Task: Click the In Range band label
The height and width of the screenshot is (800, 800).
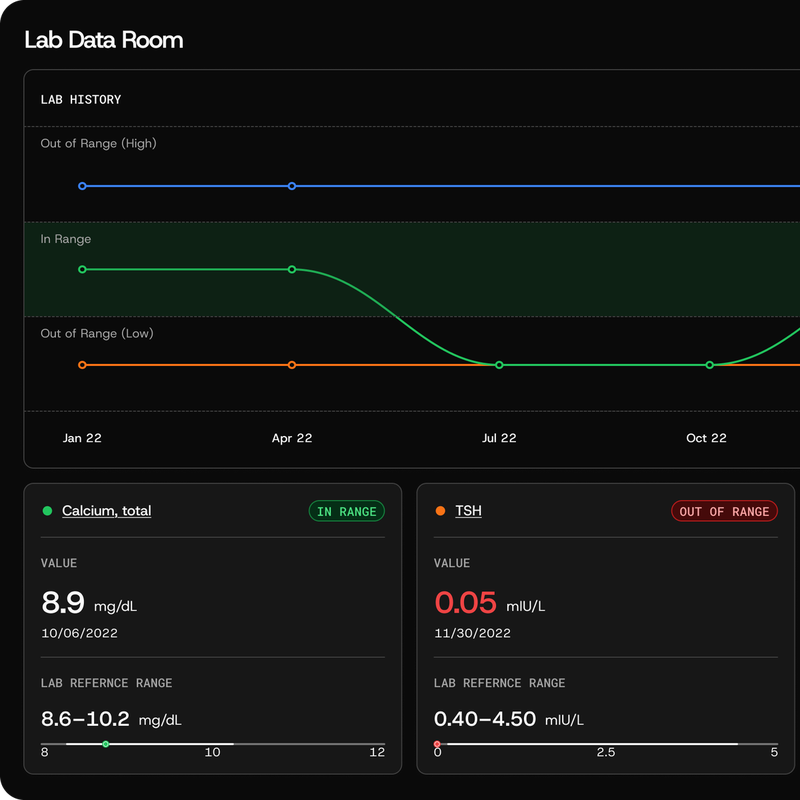Action: (x=66, y=239)
